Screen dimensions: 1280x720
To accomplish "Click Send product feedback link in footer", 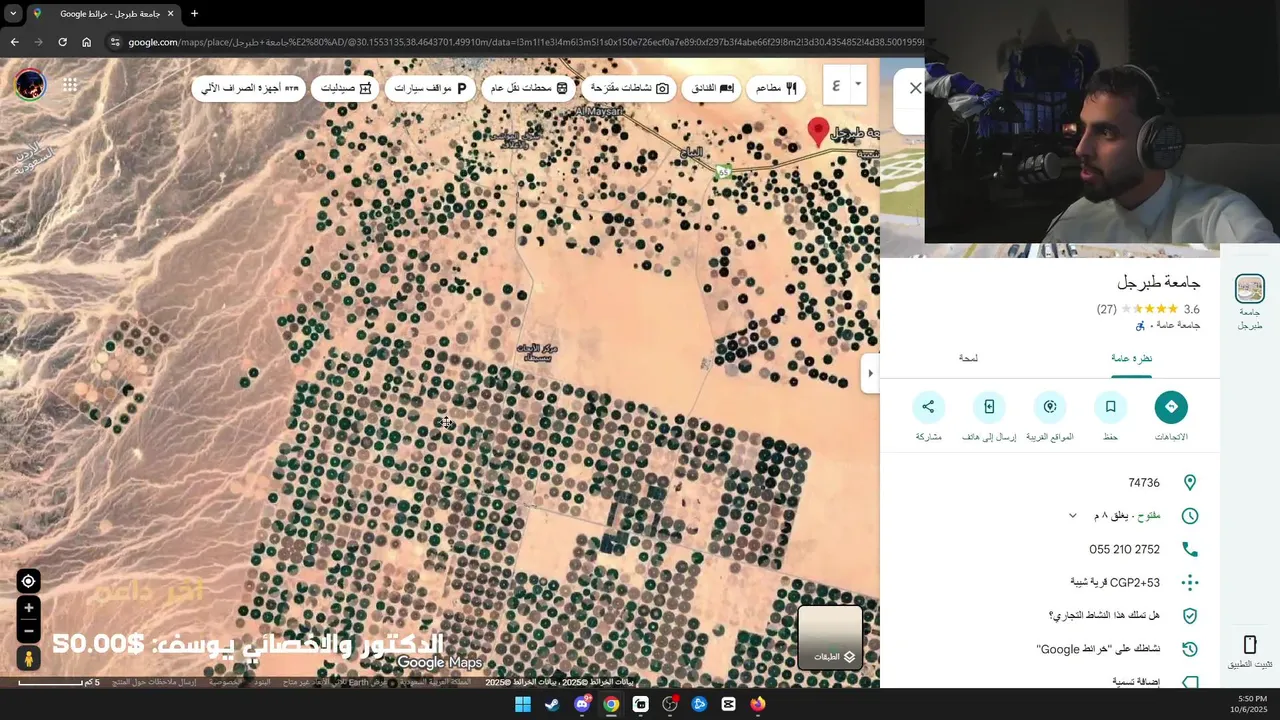I will coord(153,682).
